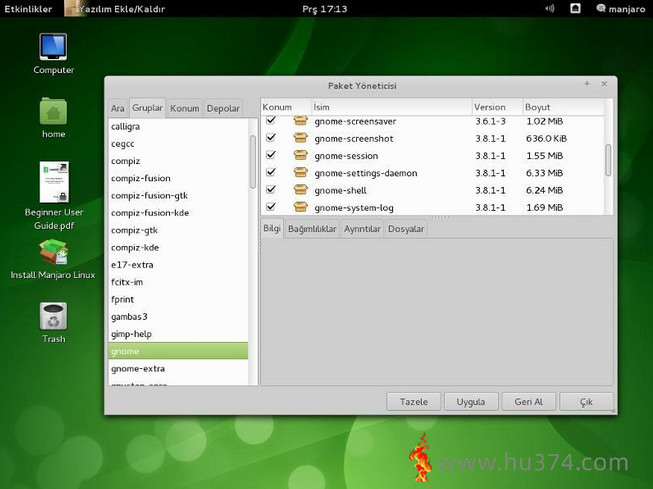Switch to the Ara tab

[118, 108]
